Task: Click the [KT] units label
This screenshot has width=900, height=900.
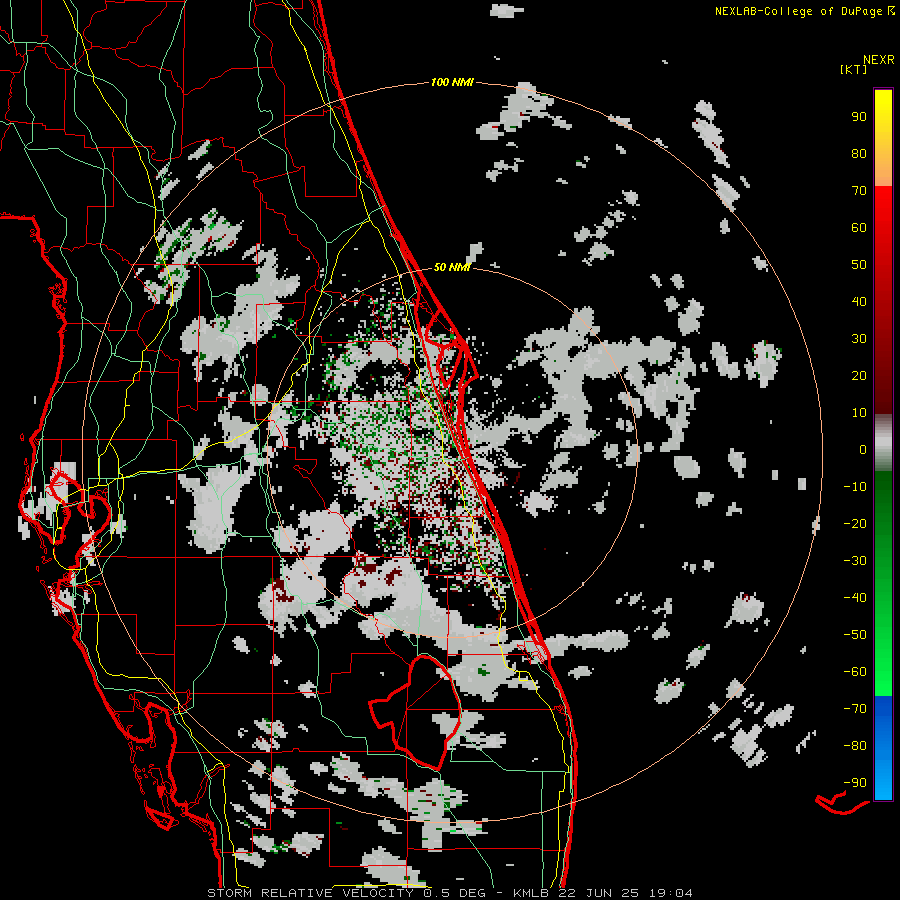Action: pyautogui.click(x=854, y=69)
